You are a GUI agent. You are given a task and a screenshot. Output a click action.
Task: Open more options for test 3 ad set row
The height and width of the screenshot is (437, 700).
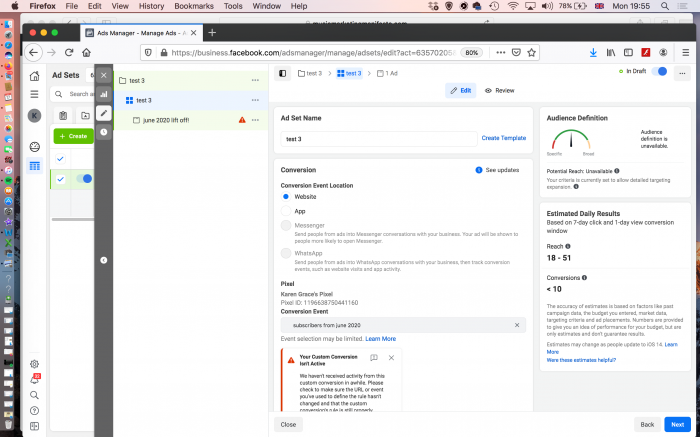click(255, 100)
